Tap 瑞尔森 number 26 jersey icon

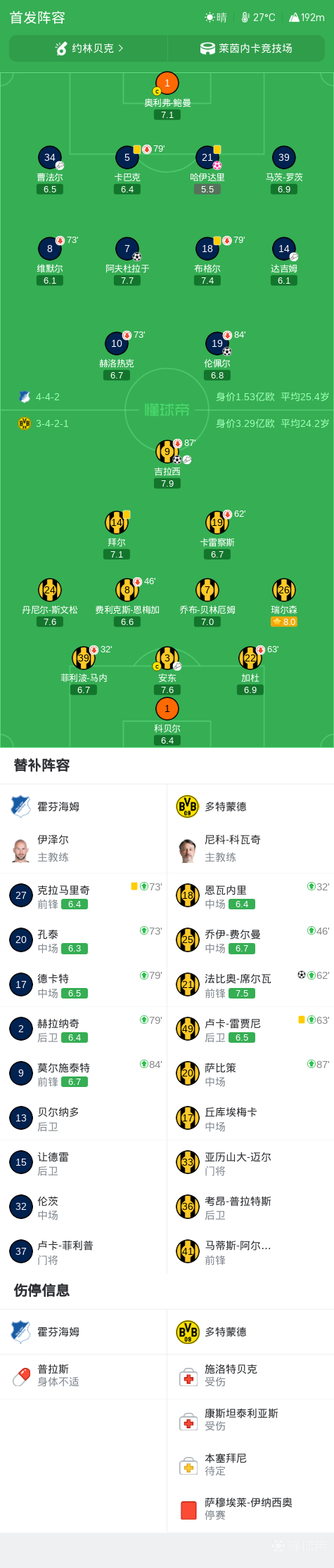click(x=284, y=590)
